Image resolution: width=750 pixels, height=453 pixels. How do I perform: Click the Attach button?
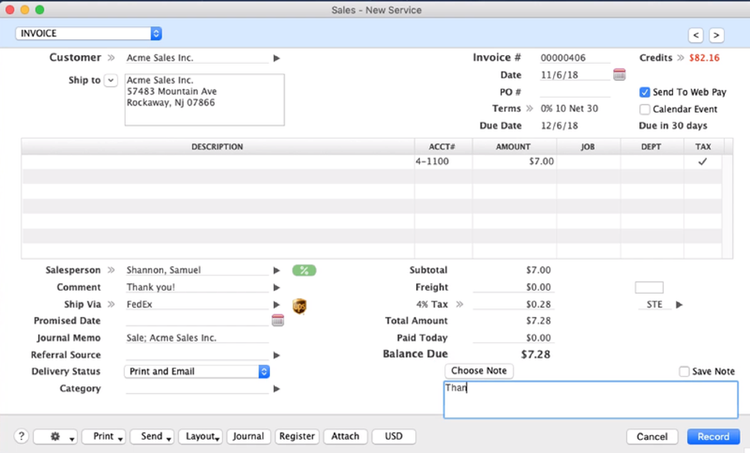[345, 436]
